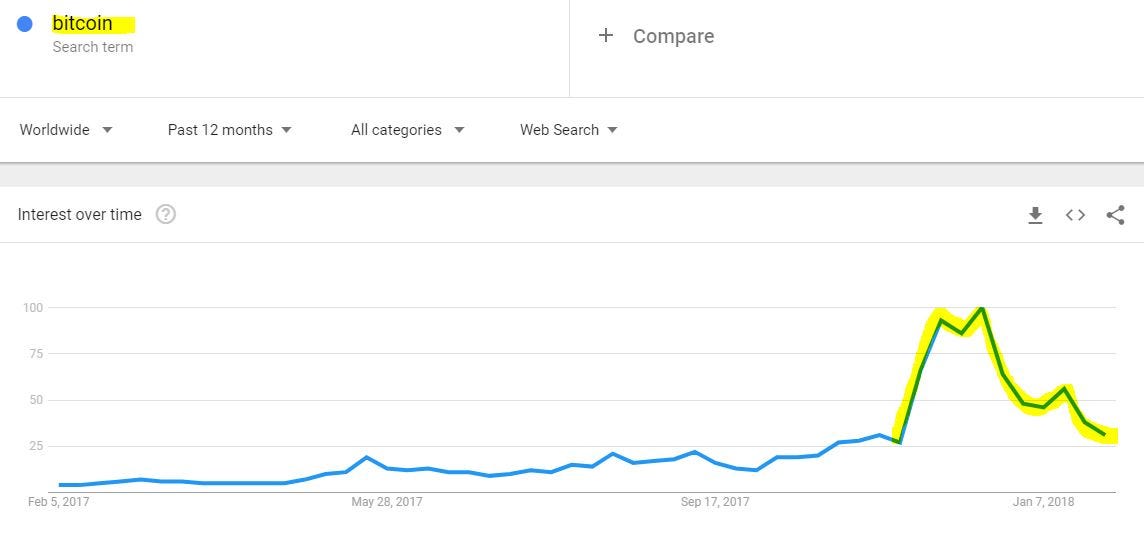This screenshot has height=534, width=1144.
Task: Click the Feb 5, 2017 axis label
Action: pyautogui.click(x=60, y=502)
